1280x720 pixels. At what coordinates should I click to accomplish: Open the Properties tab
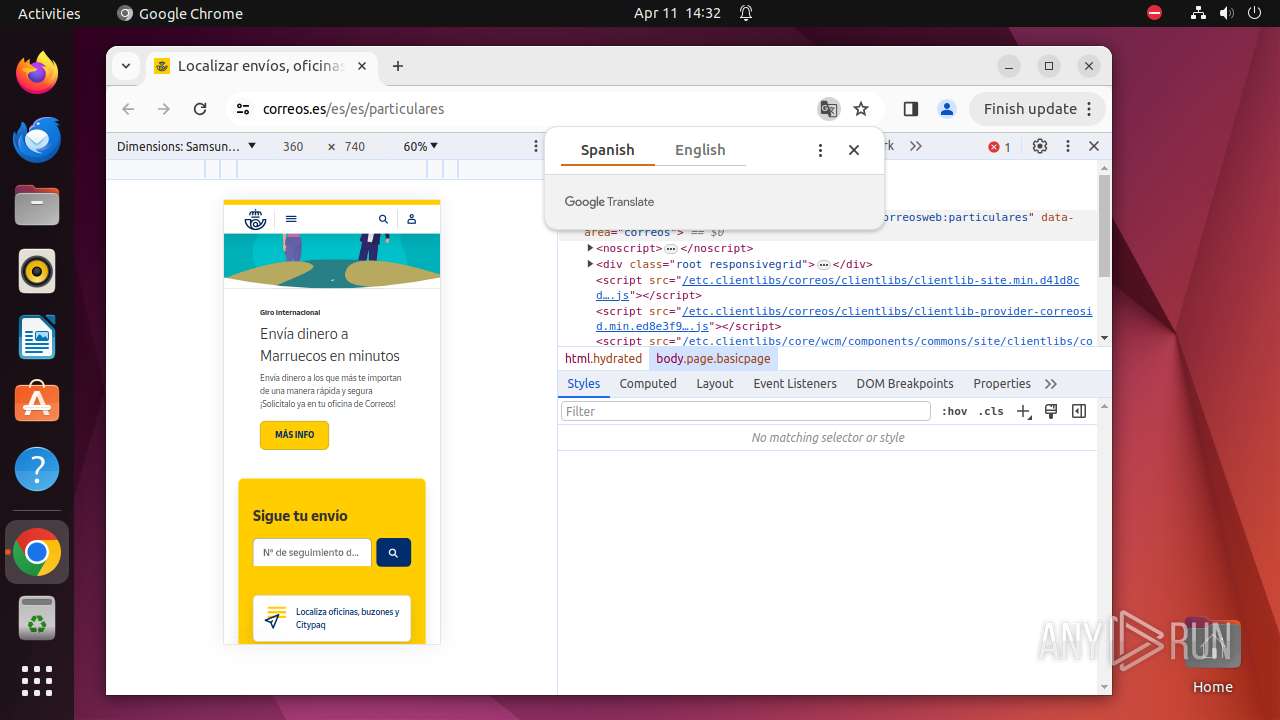[x=1002, y=384]
